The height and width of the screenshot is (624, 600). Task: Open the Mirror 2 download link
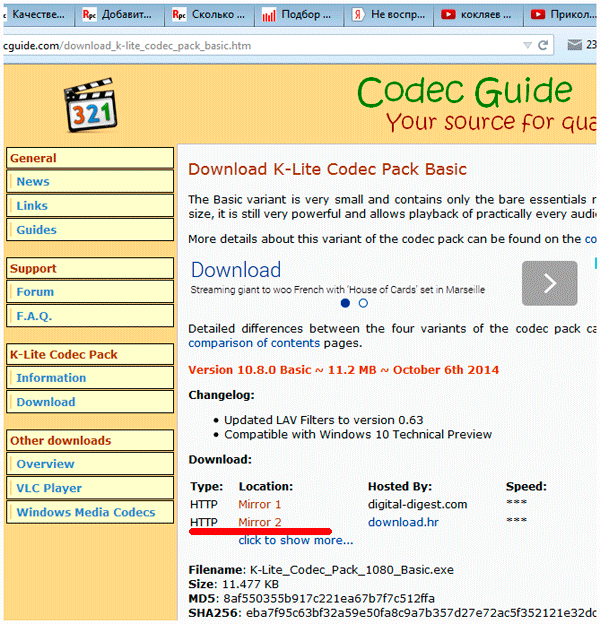point(259,522)
